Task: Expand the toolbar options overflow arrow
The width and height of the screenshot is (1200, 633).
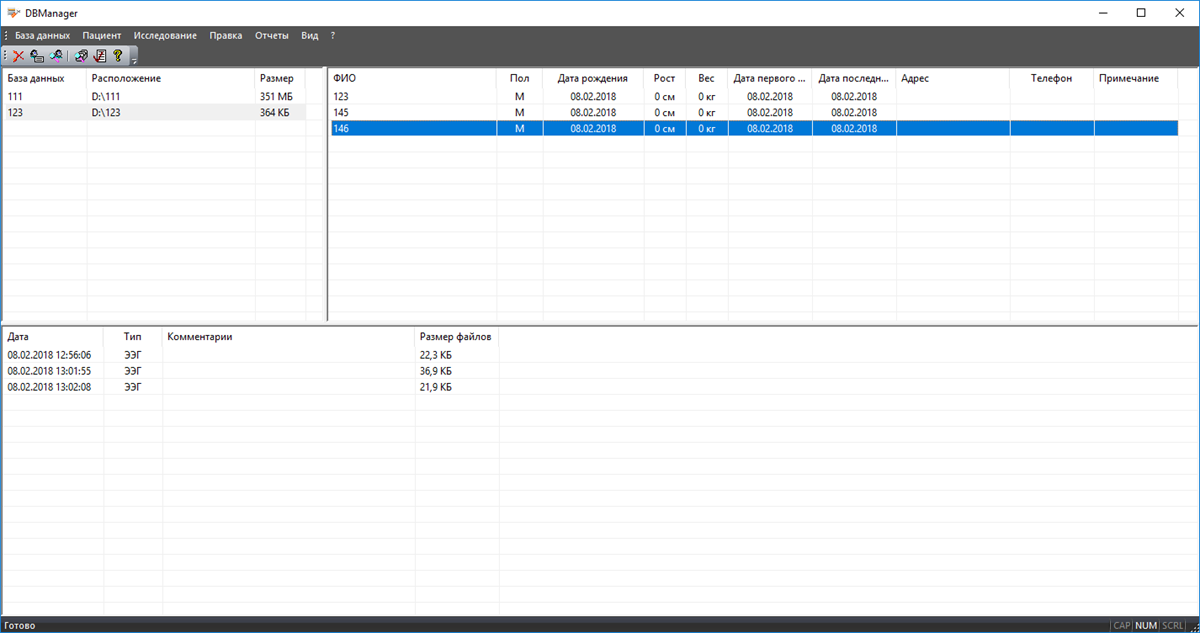Action: click(x=133, y=59)
